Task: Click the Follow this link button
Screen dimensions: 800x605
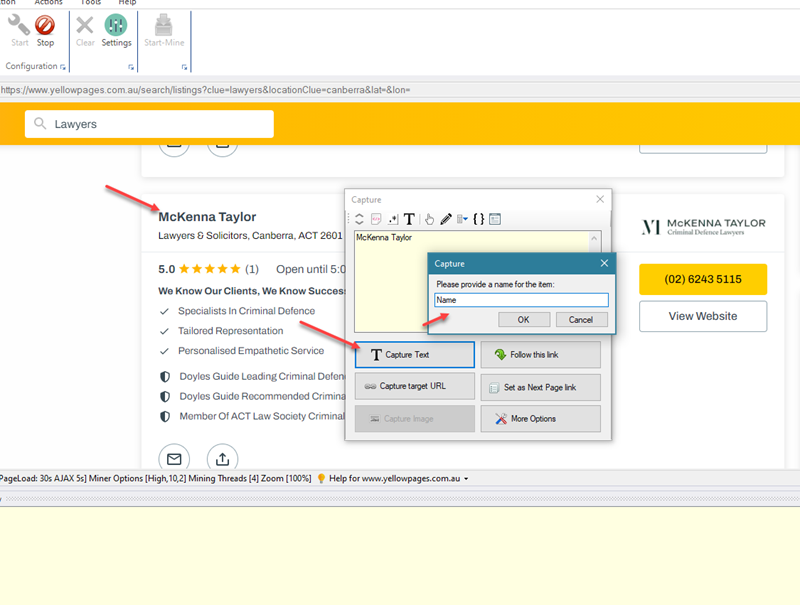Action: [x=540, y=354]
